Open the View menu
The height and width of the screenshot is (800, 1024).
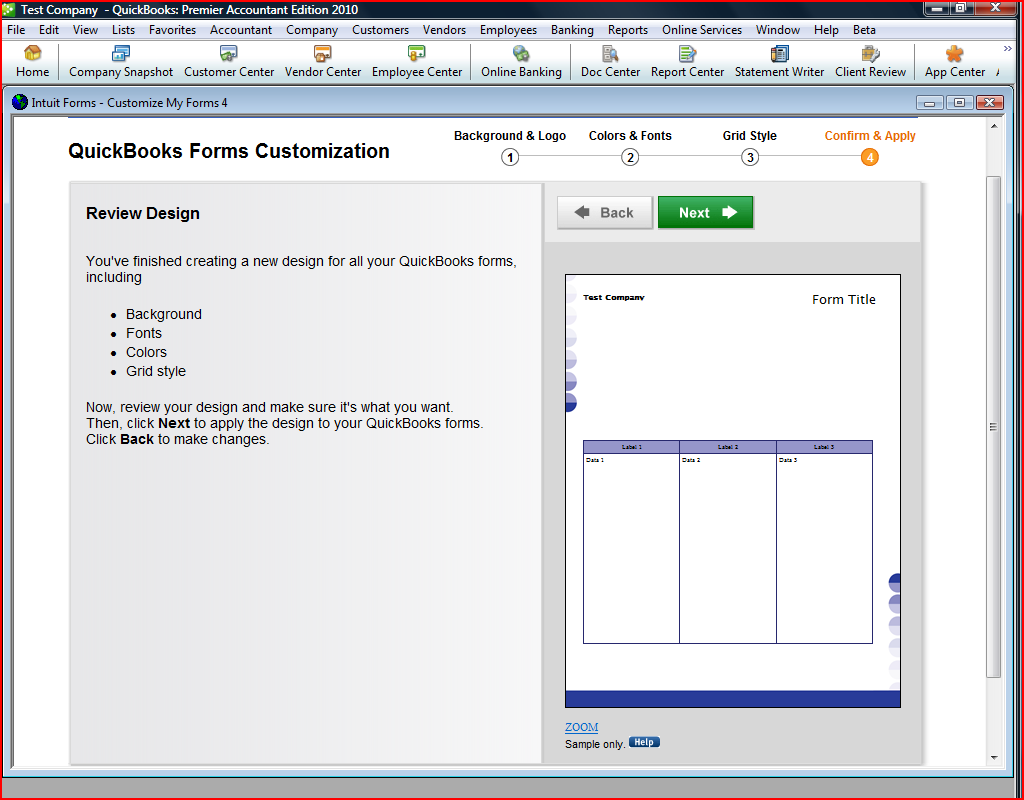(x=85, y=30)
